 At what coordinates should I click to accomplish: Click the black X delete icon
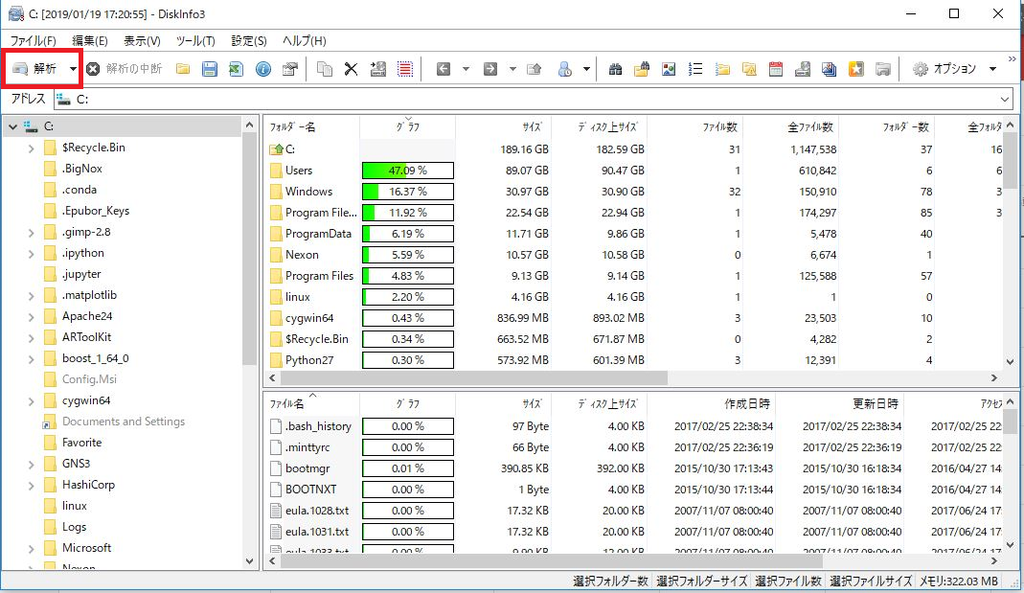[x=351, y=69]
